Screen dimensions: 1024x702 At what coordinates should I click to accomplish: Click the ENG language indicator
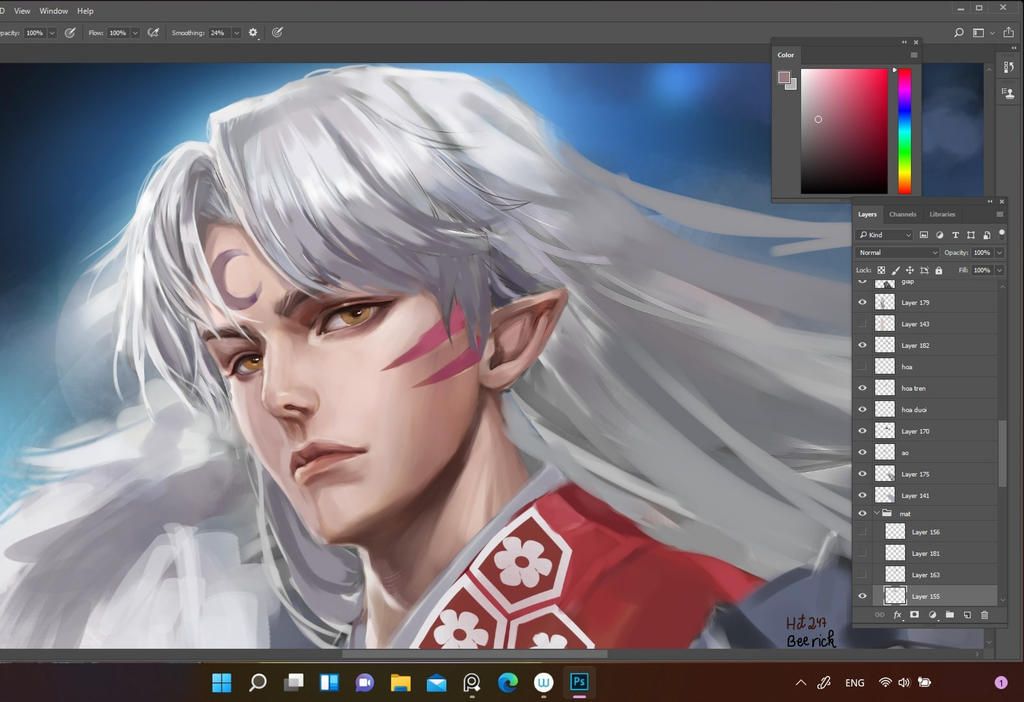[855, 682]
